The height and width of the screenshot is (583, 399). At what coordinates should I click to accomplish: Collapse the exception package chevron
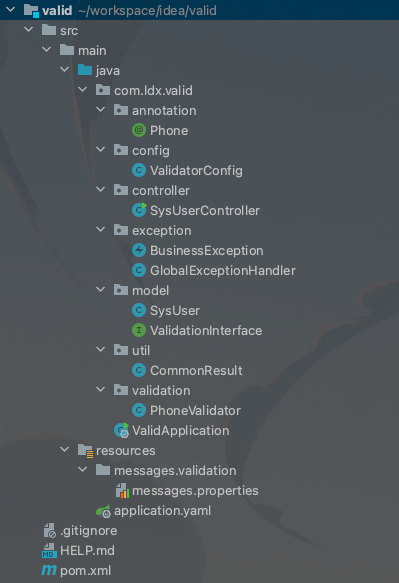point(100,230)
